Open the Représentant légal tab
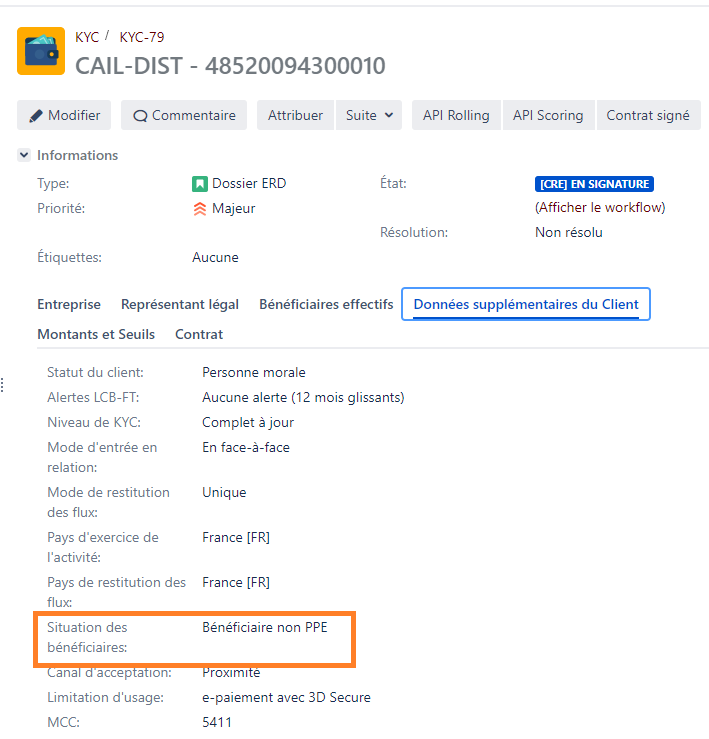The height and width of the screenshot is (739, 709). tap(180, 305)
